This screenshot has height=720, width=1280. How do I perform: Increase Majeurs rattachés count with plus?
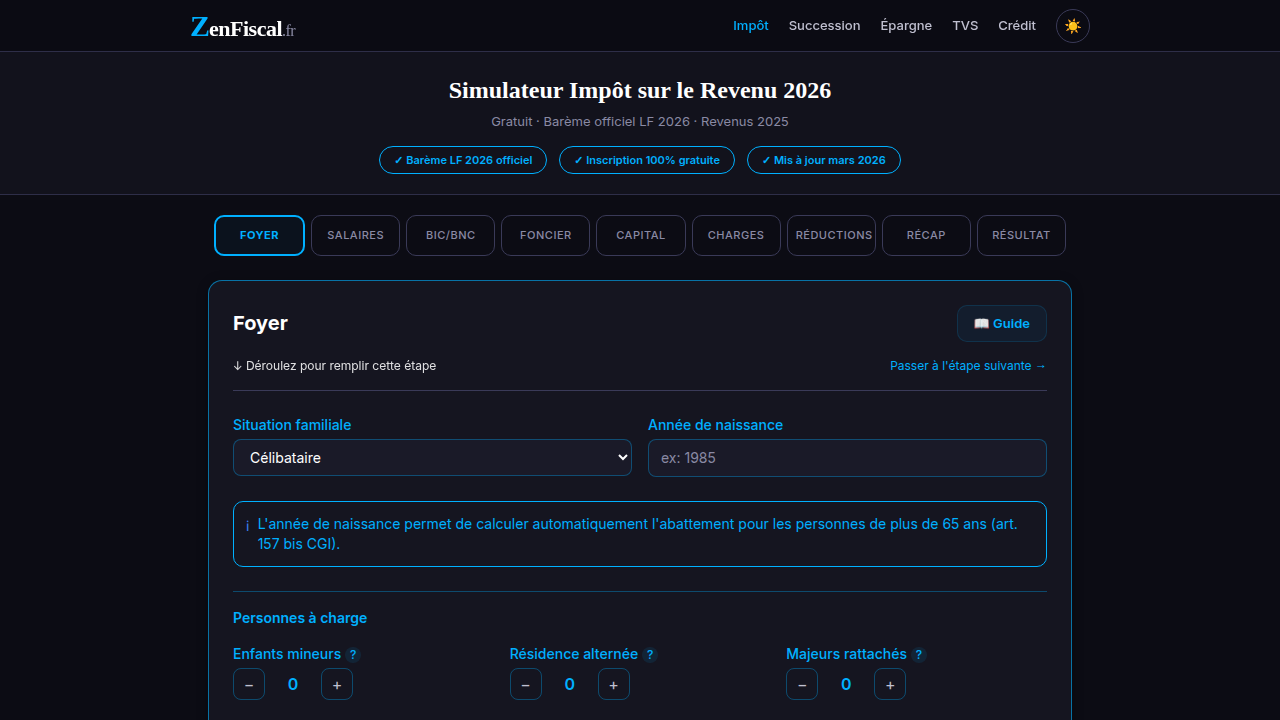(890, 684)
